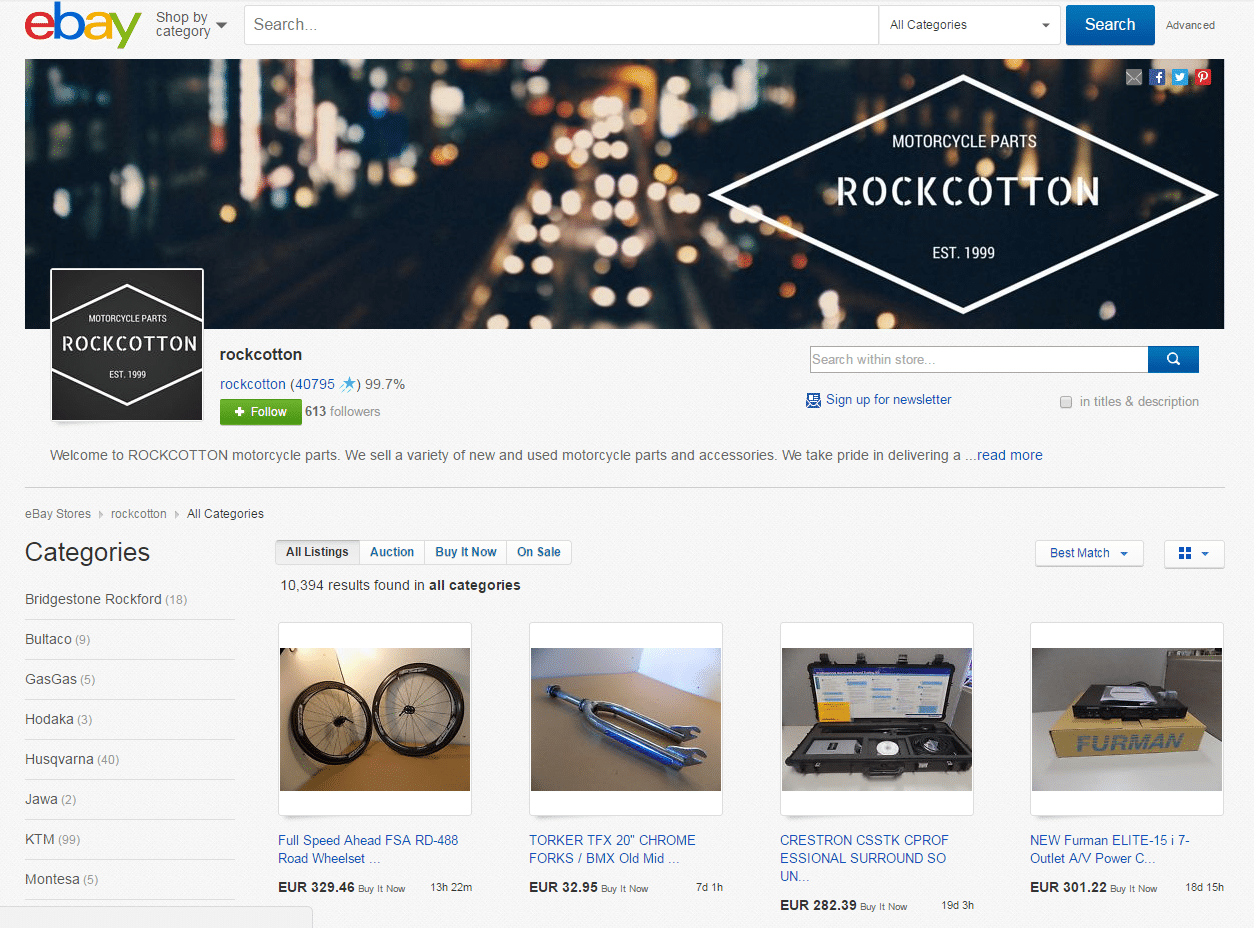The width and height of the screenshot is (1254, 928).
Task: Open the eBay home logo
Action: pyautogui.click(x=83, y=25)
